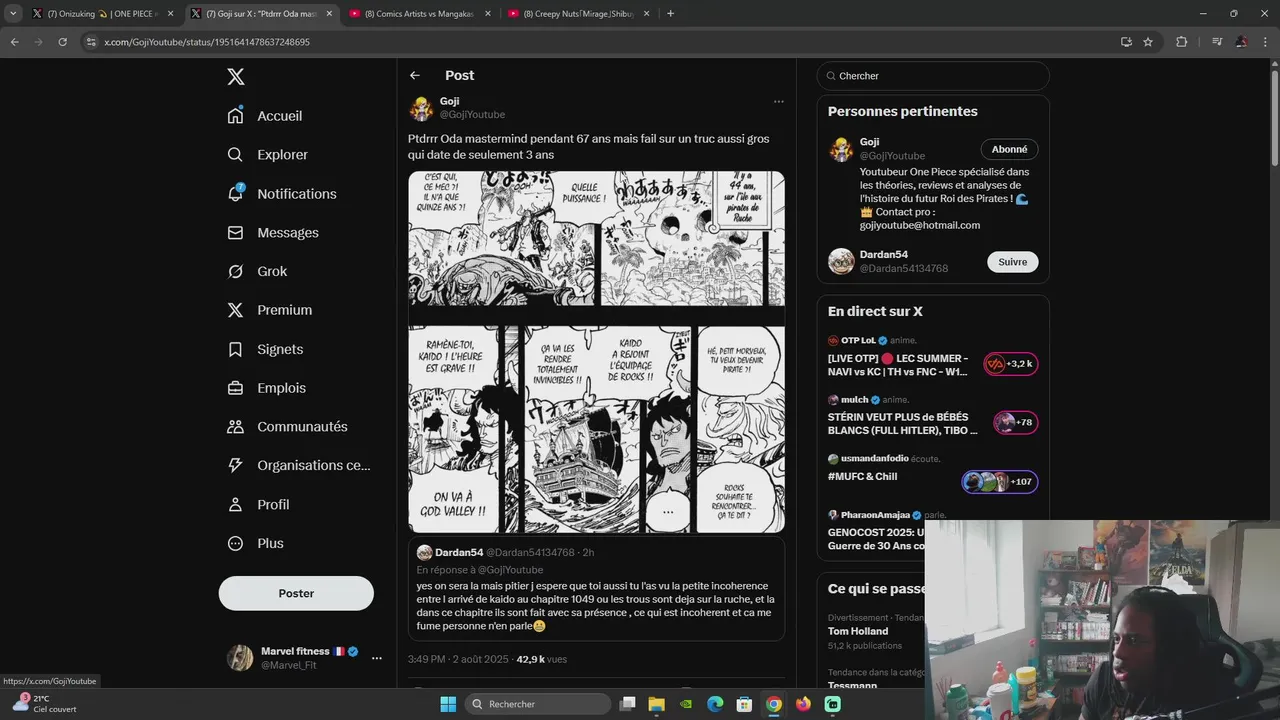Expand the Plus more-options menu
Screen dimensions: 1280x720
[x=256, y=544]
